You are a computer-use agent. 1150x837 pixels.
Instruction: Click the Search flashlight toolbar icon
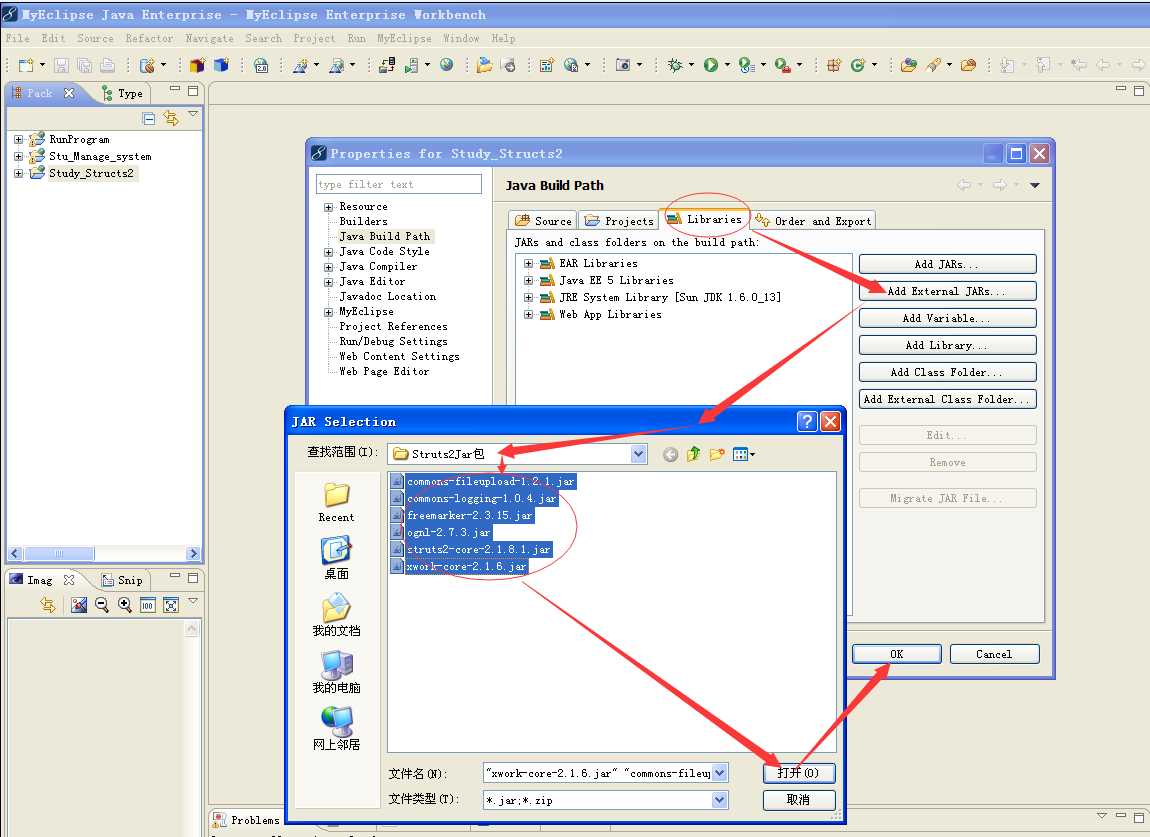(934, 65)
